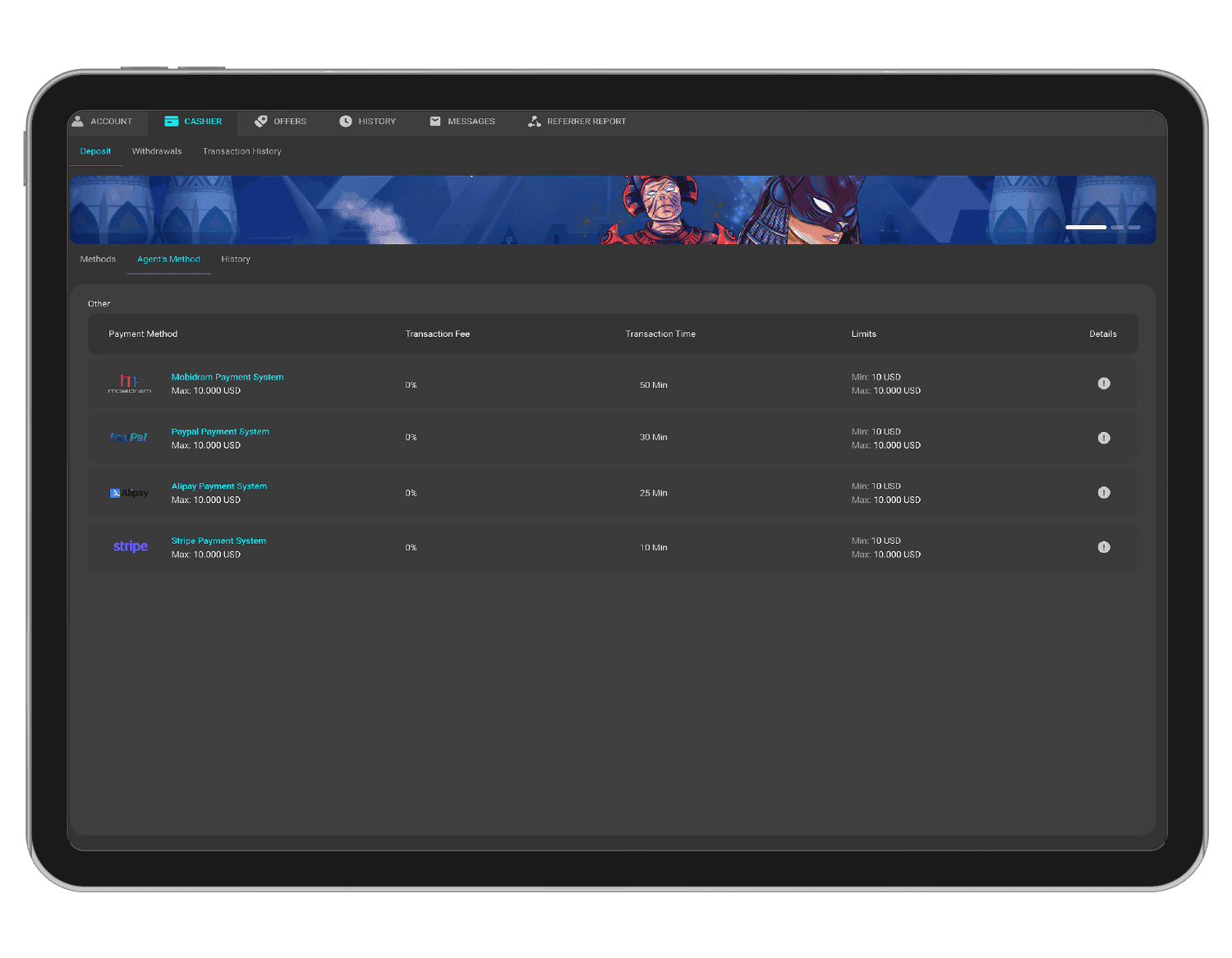View the Messages tab
Screen dimensions: 1232x958
(x=462, y=122)
